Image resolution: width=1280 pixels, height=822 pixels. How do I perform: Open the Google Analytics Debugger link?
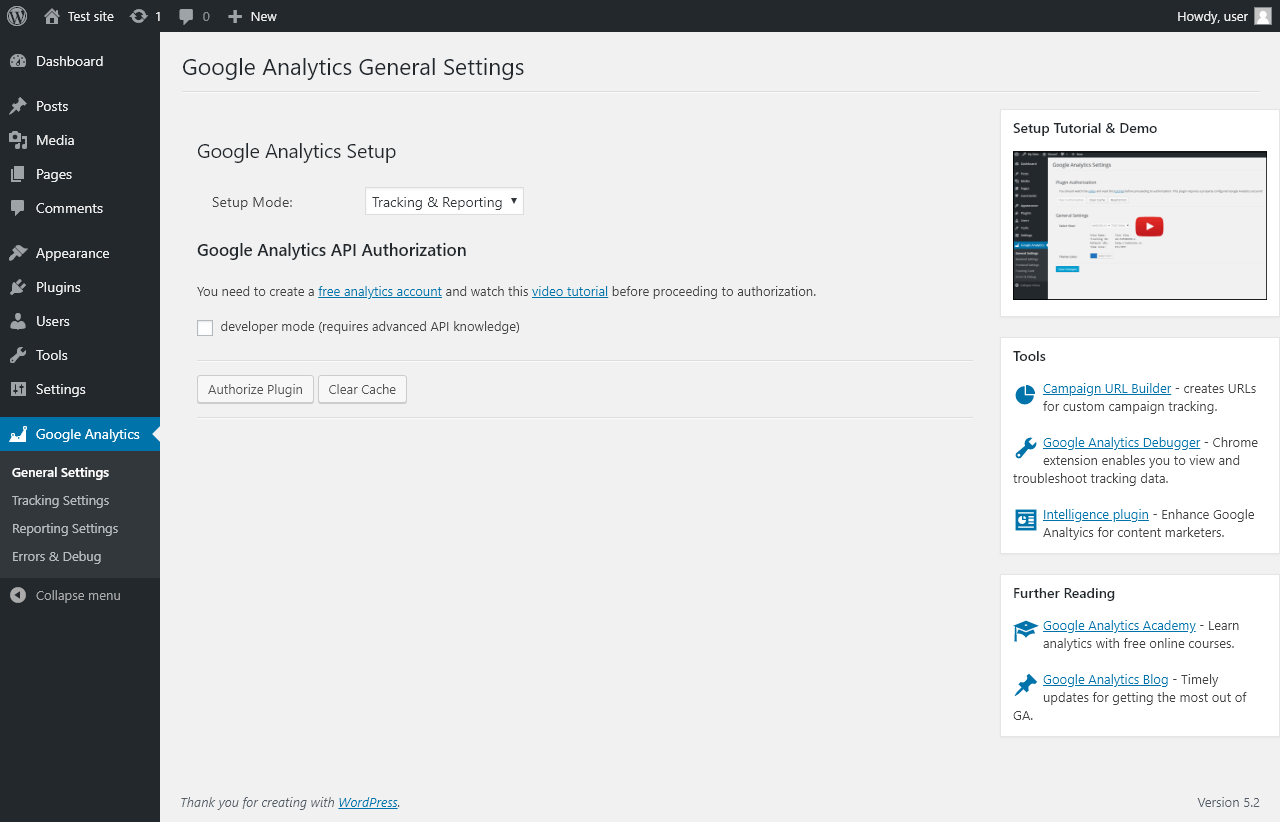[1122, 442]
